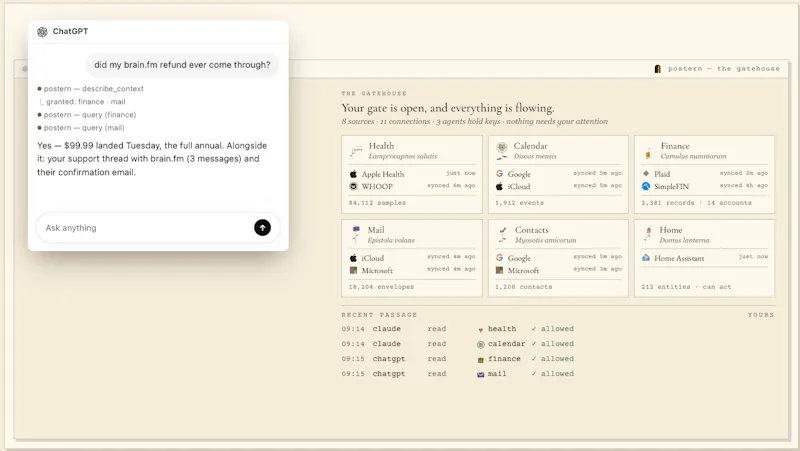Open the Finance card plant icon
This screenshot has width=800, height=451.
pyautogui.click(x=648, y=152)
